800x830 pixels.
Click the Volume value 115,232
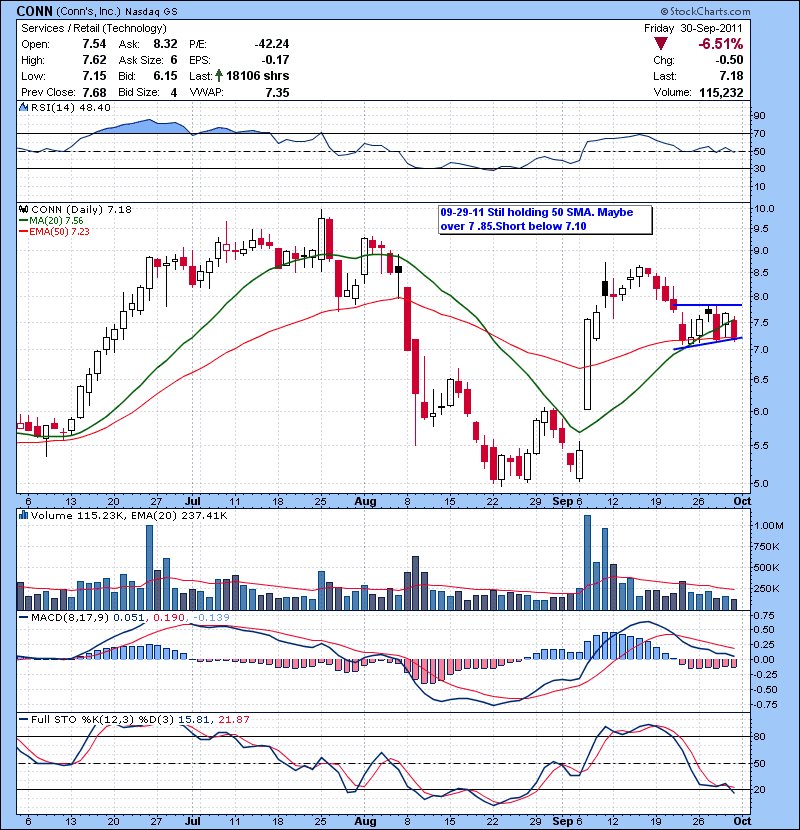coord(721,92)
